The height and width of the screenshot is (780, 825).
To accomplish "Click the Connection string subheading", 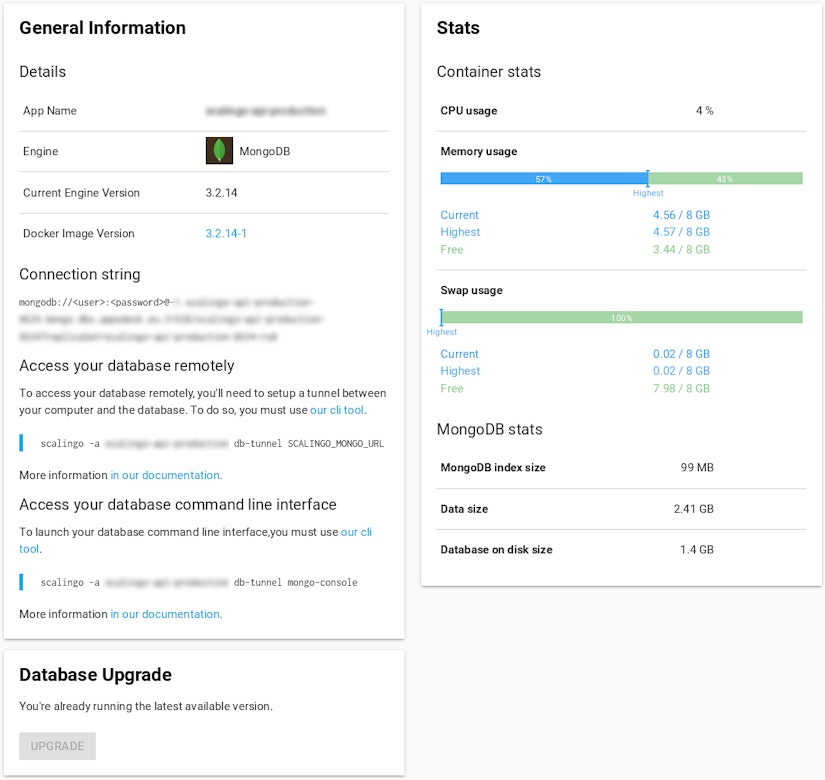I will coord(80,274).
